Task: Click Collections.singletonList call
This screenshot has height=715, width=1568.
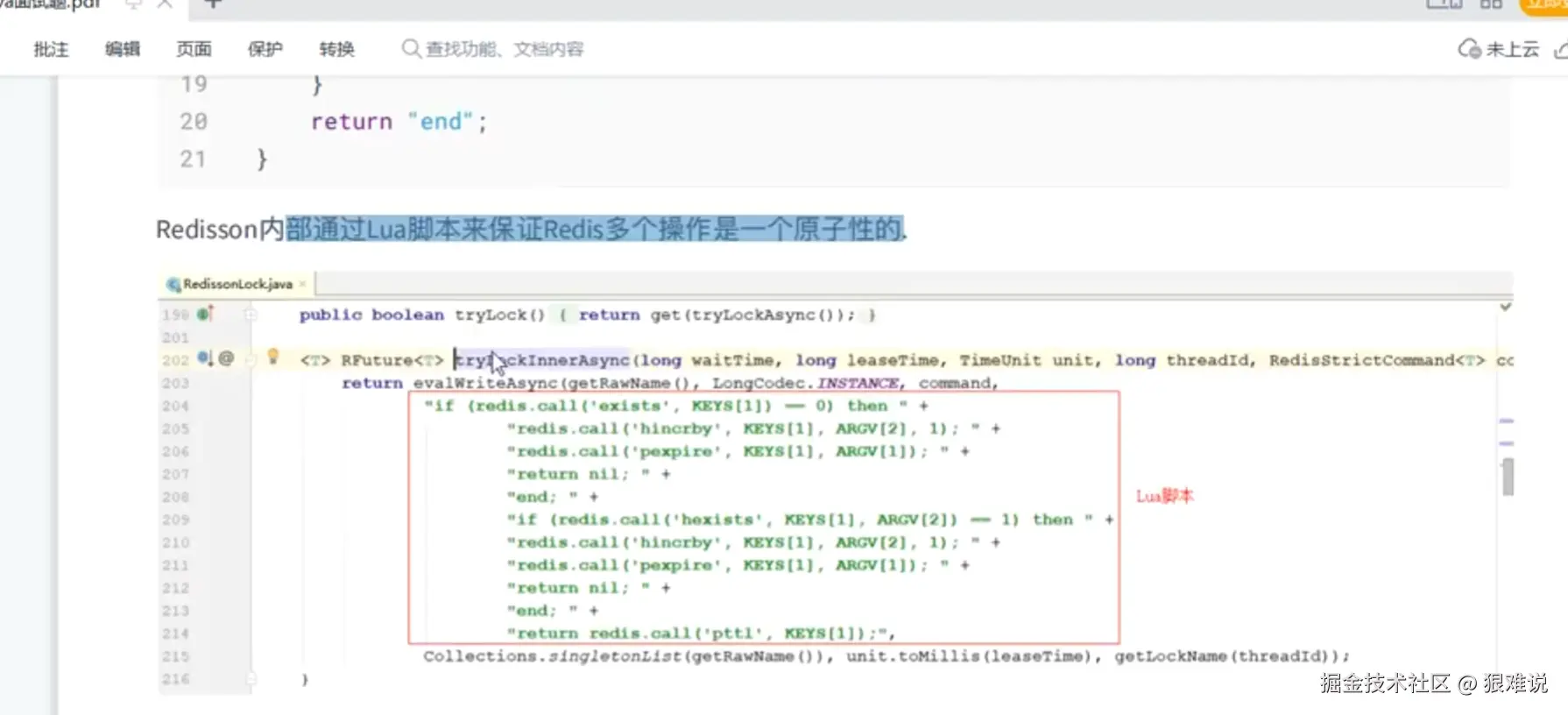Action: (554, 656)
